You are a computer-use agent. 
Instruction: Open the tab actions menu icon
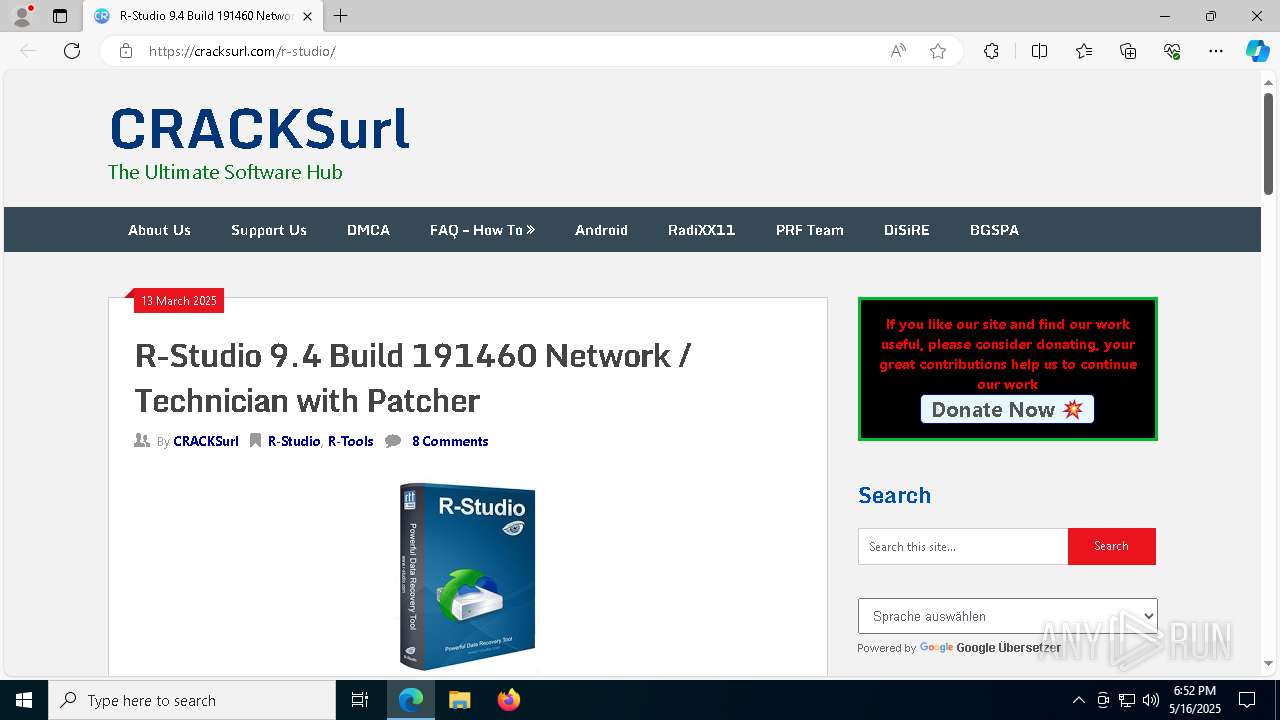coord(60,16)
